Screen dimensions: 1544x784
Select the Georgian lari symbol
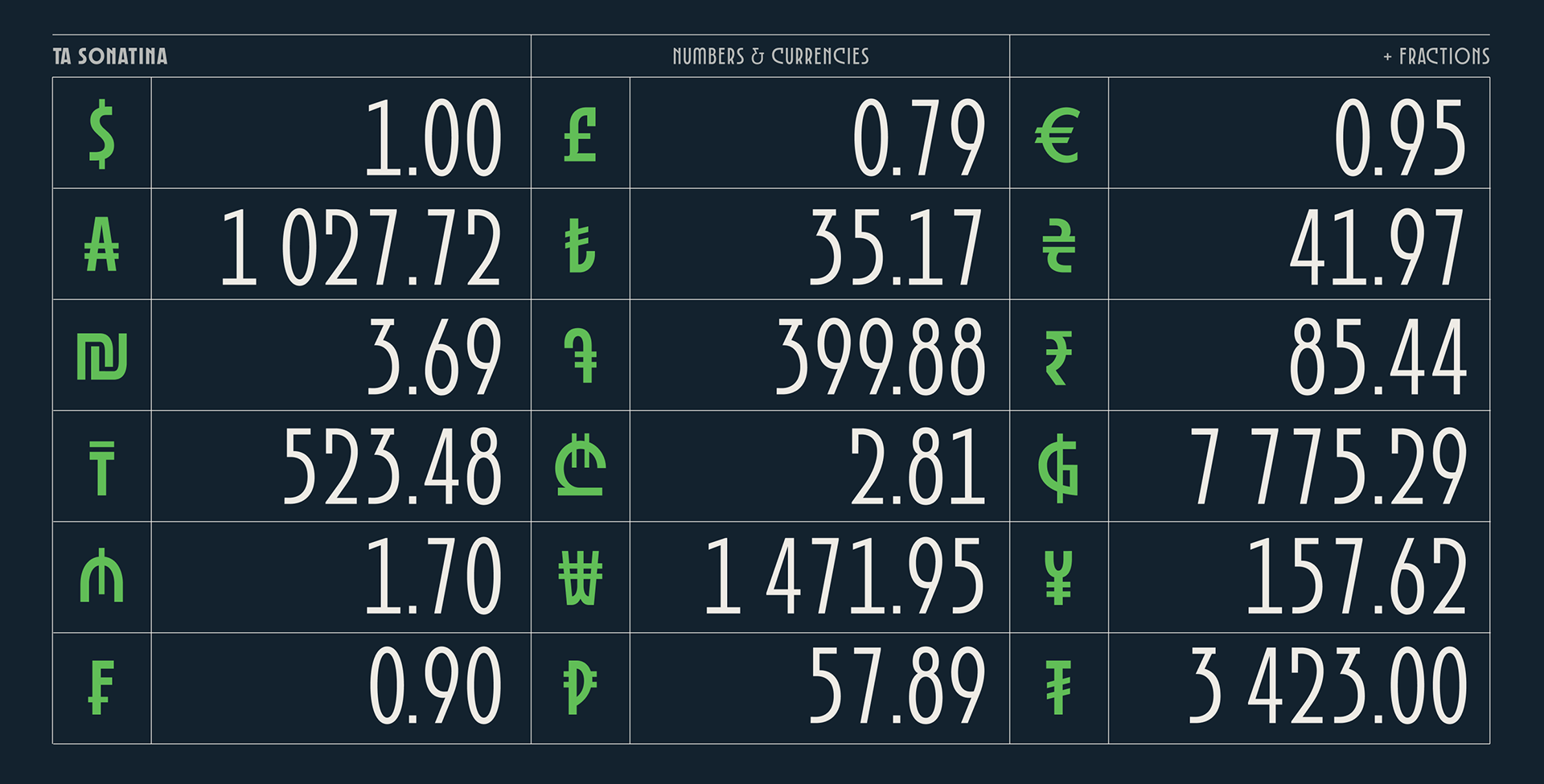point(580,466)
